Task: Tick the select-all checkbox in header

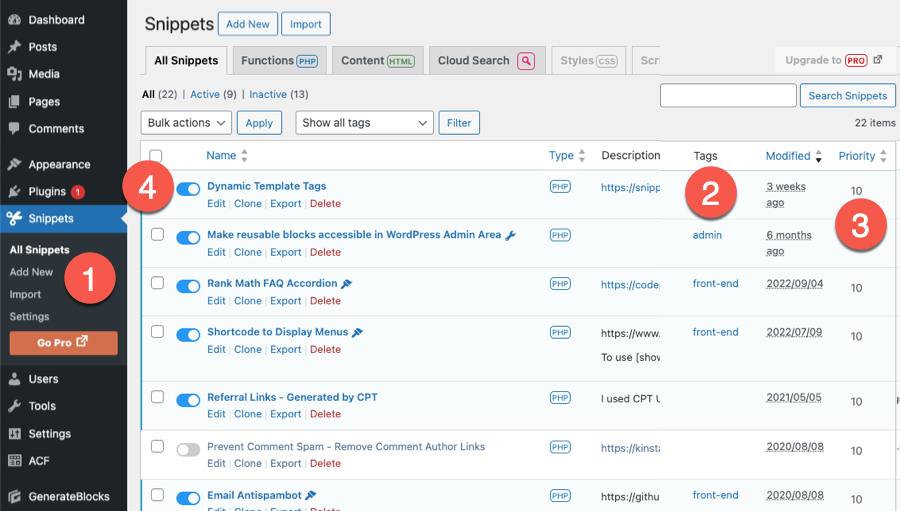Action: point(156,156)
